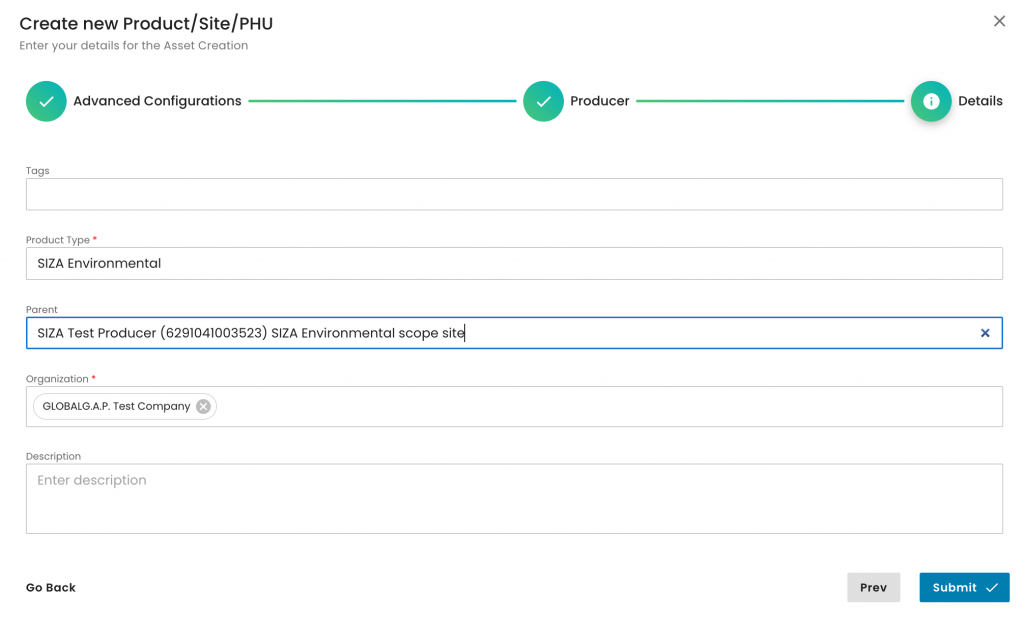Open the Product Type dropdown

[x=514, y=264]
